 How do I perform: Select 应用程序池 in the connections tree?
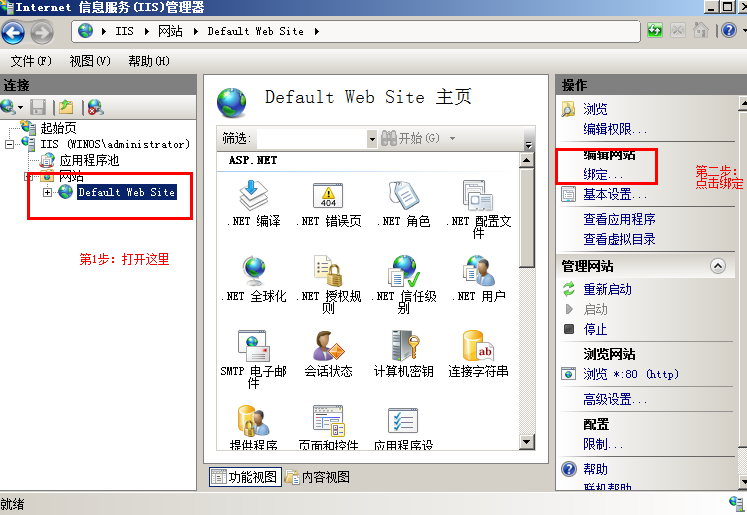point(89,161)
